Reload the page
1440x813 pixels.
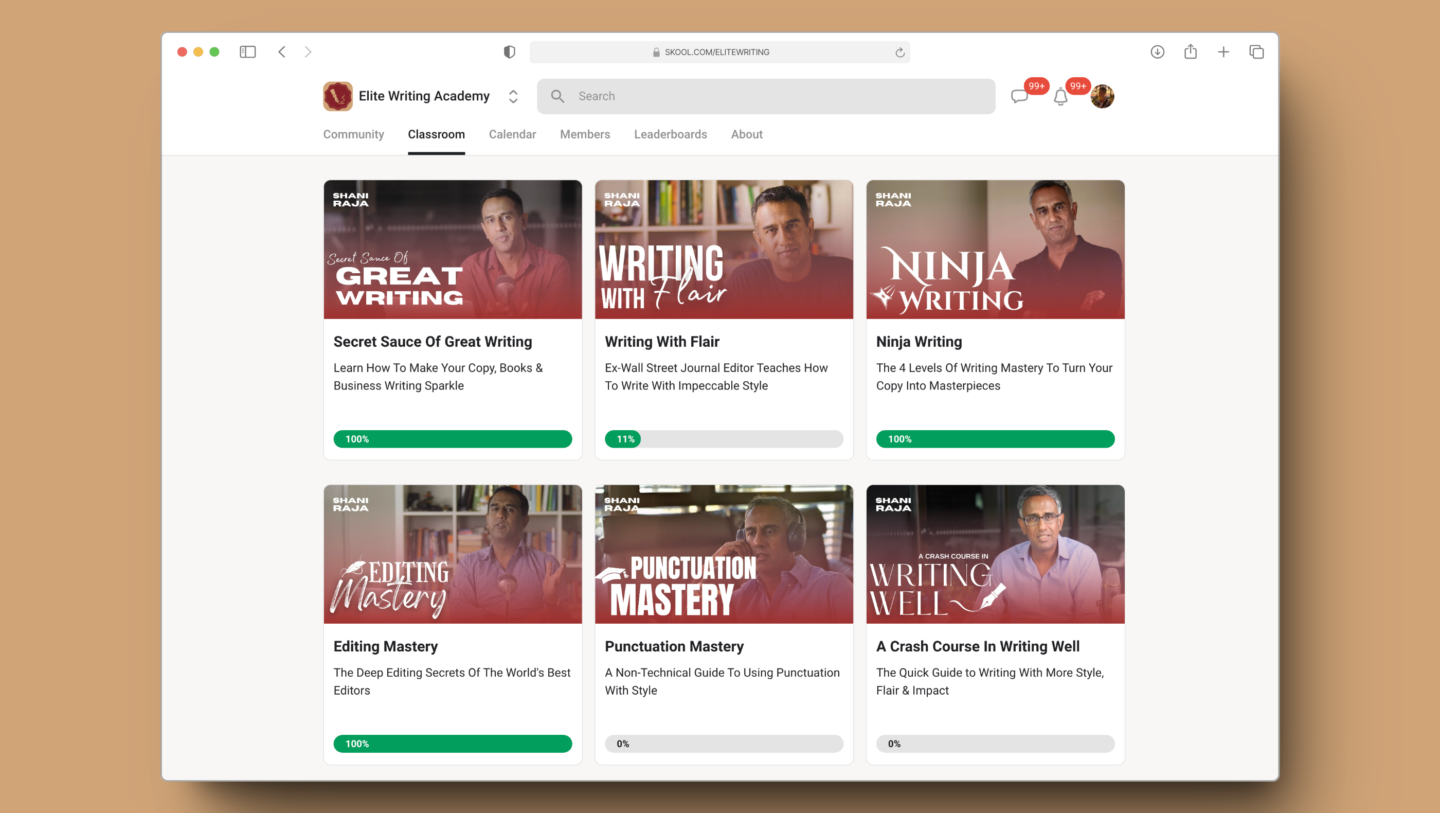tap(898, 52)
